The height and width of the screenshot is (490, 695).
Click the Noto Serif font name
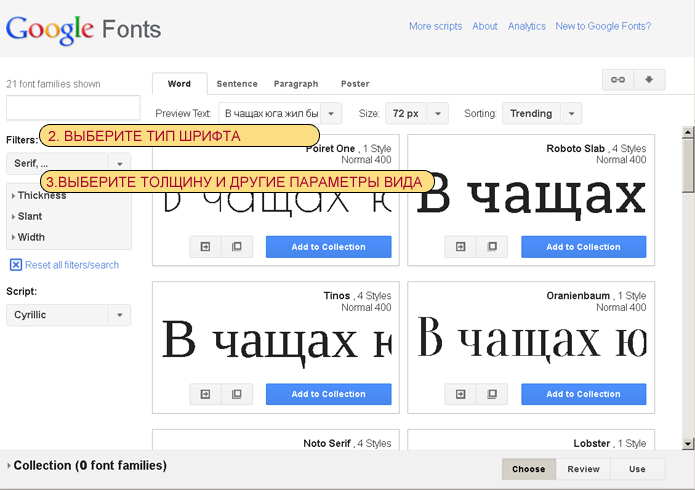point(327,443)
